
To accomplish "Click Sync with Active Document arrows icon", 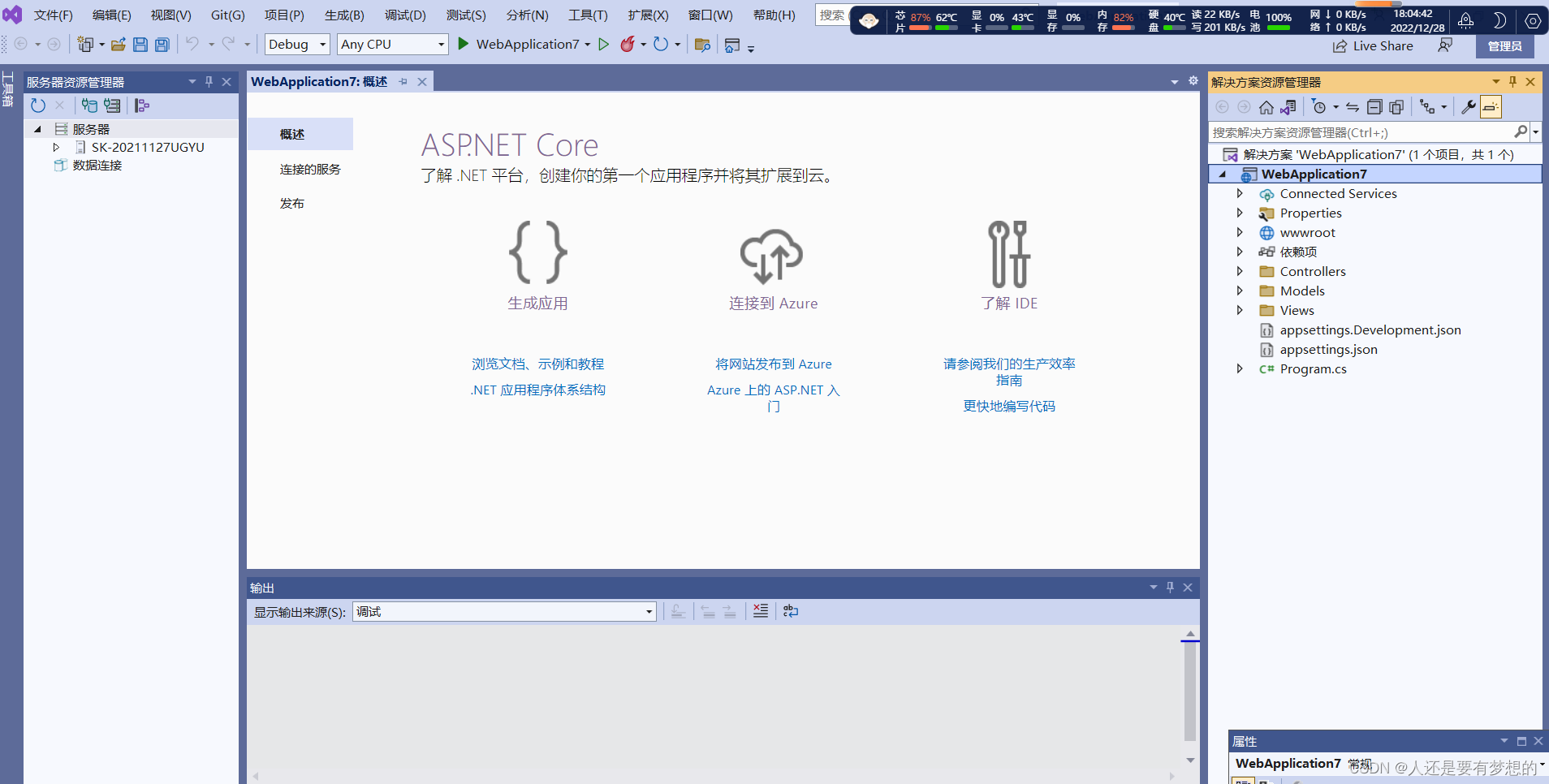I will [1353, 107].
